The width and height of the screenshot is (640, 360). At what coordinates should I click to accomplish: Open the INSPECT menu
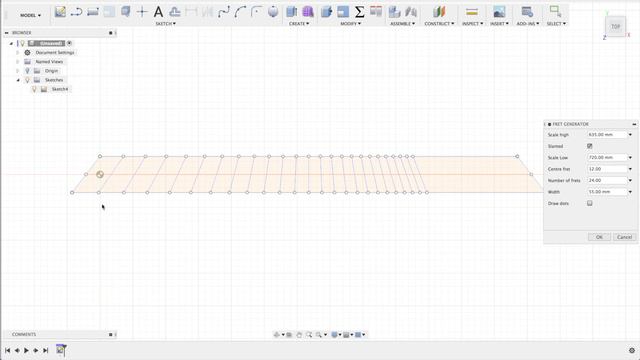(x=472, y=24)
